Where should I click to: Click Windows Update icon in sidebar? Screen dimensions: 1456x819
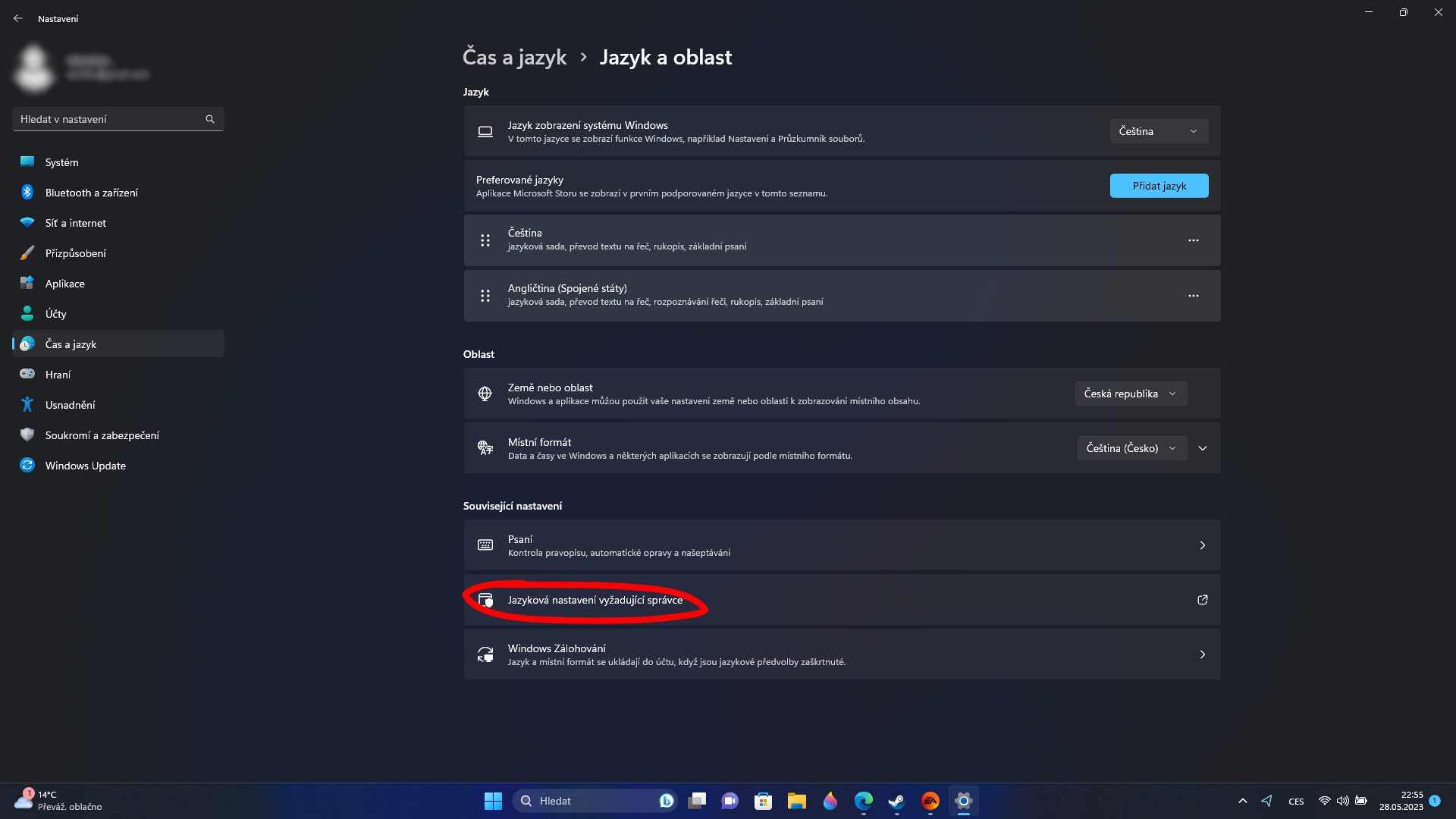[x=27, y=466]
